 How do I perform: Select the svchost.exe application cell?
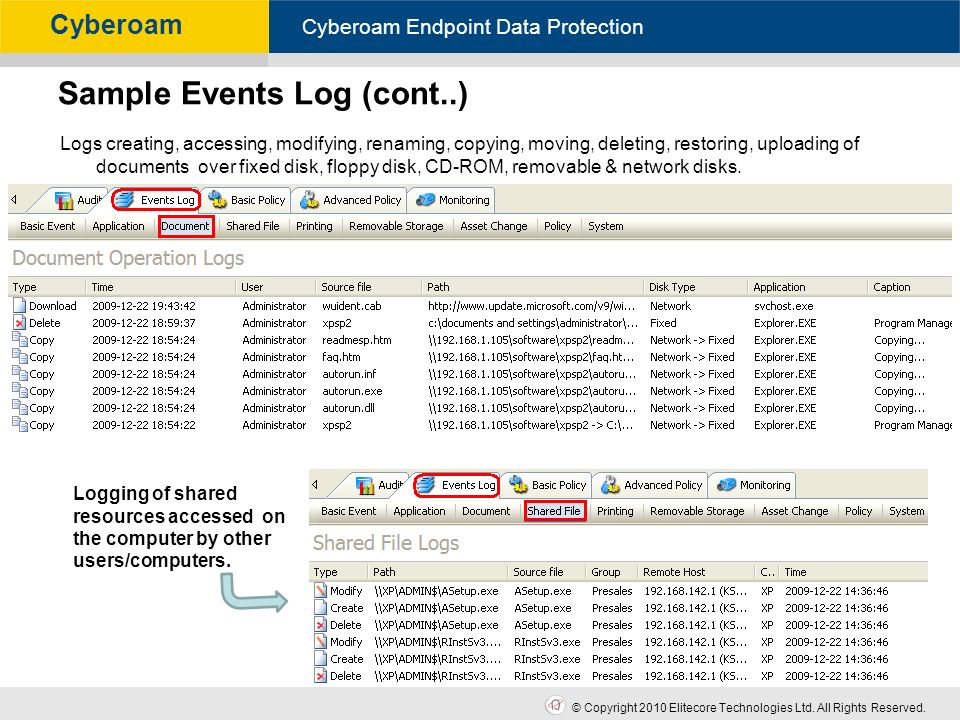(784, 306)
